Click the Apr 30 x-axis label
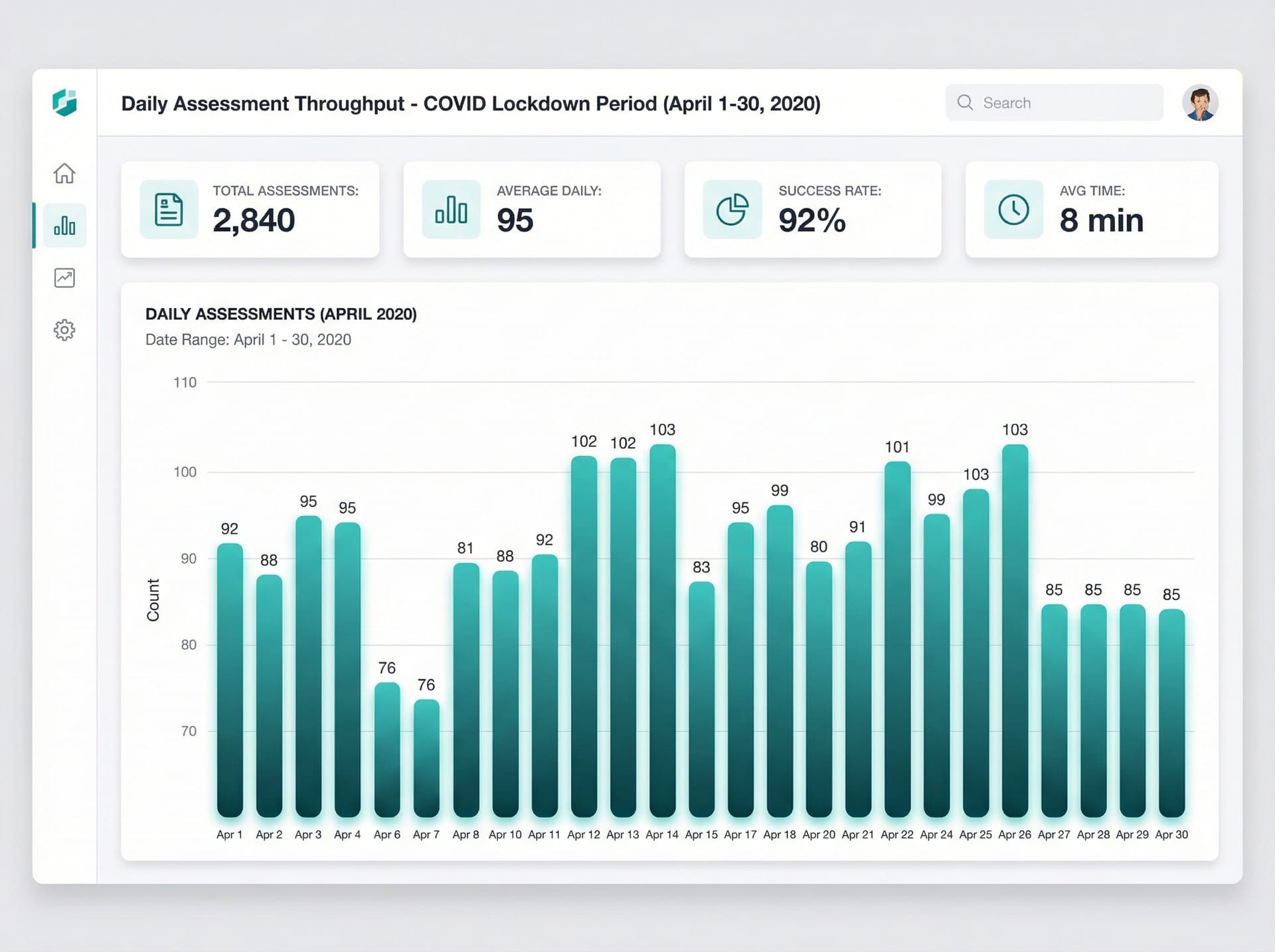 [1171, 834]
